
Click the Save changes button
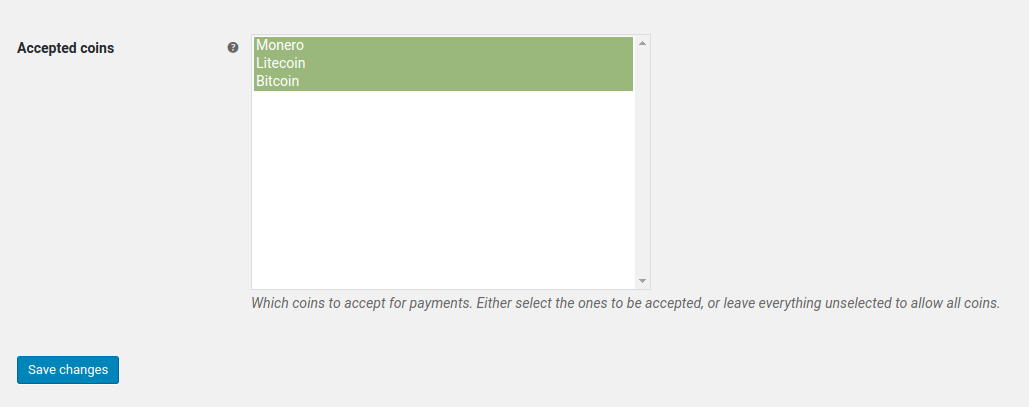click(x=68, y=370)
